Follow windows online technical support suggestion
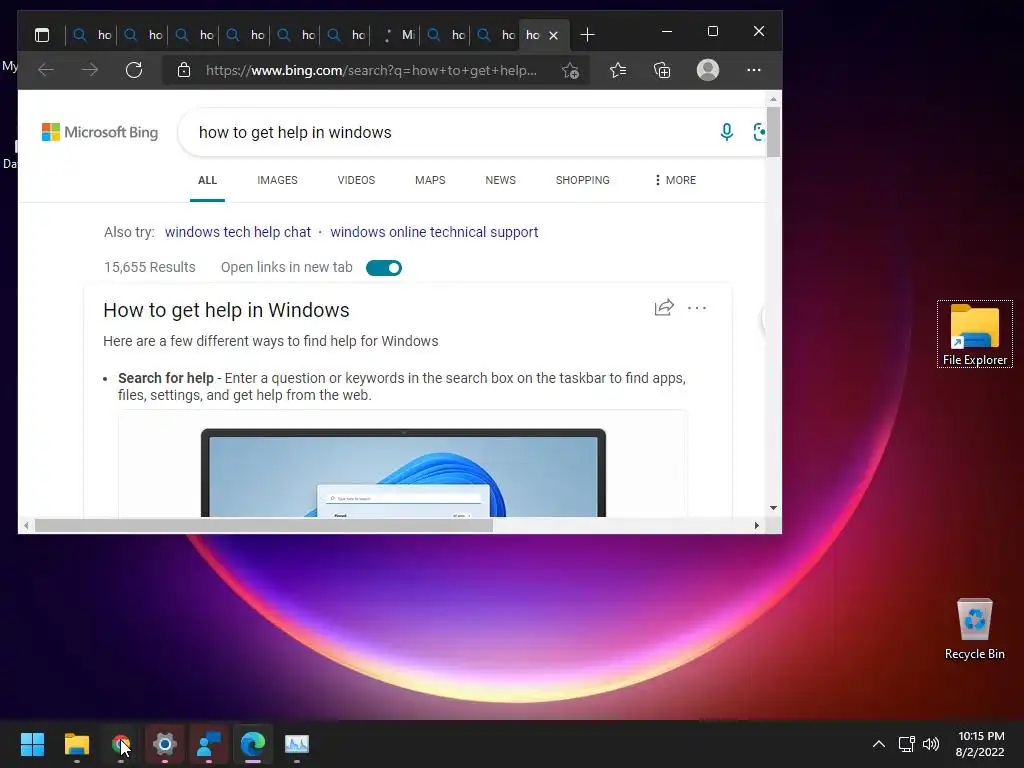The image size is (1024, 768). click(434, 232)
